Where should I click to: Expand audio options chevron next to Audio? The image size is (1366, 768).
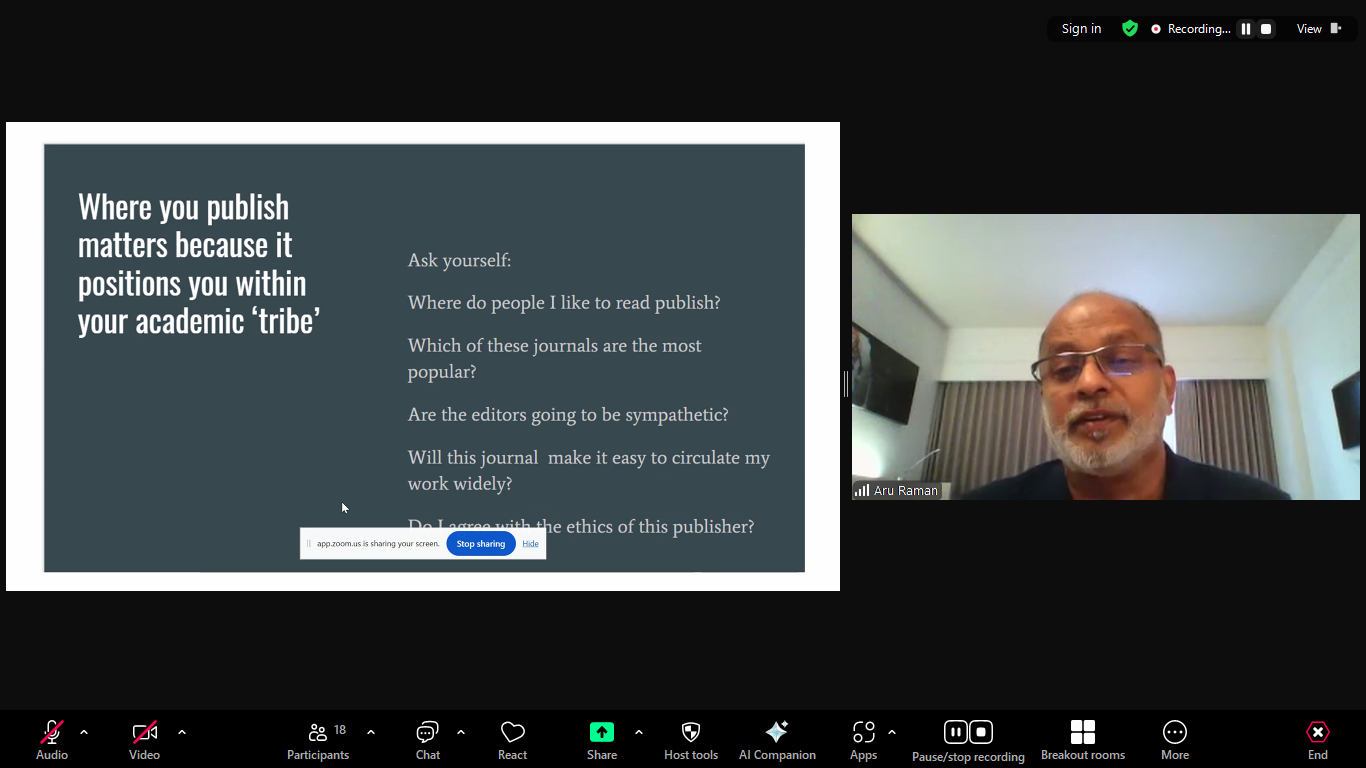click(84, 732)
